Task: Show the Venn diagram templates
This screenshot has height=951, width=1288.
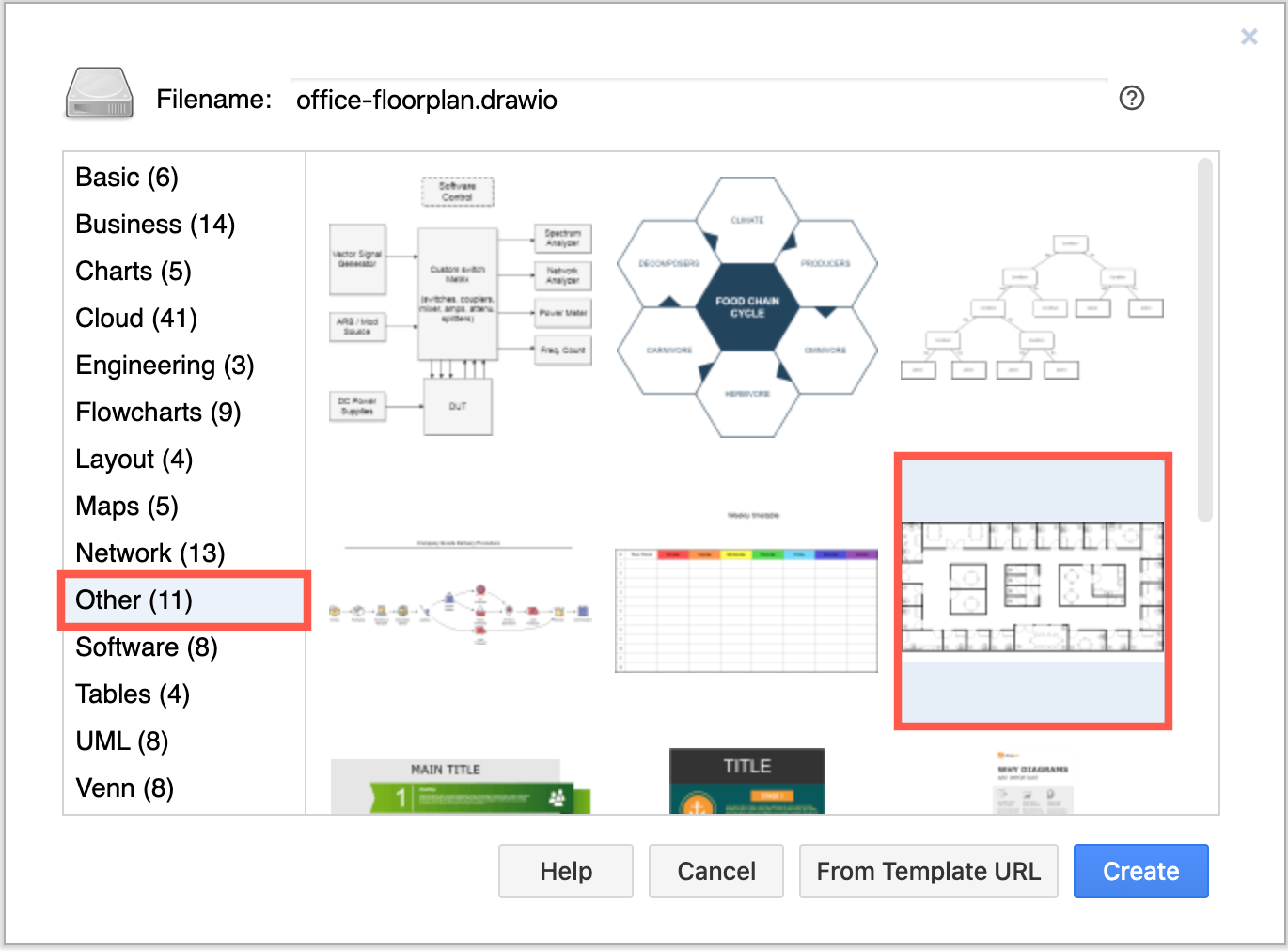Action: (124, 787)
